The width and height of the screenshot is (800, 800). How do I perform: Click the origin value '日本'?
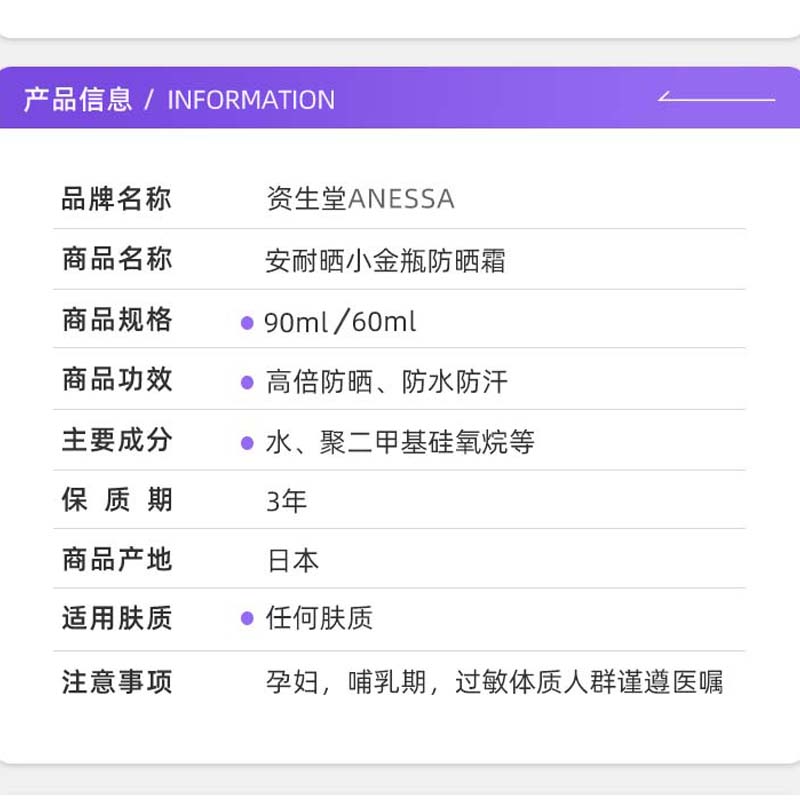[x=293, y=561]
